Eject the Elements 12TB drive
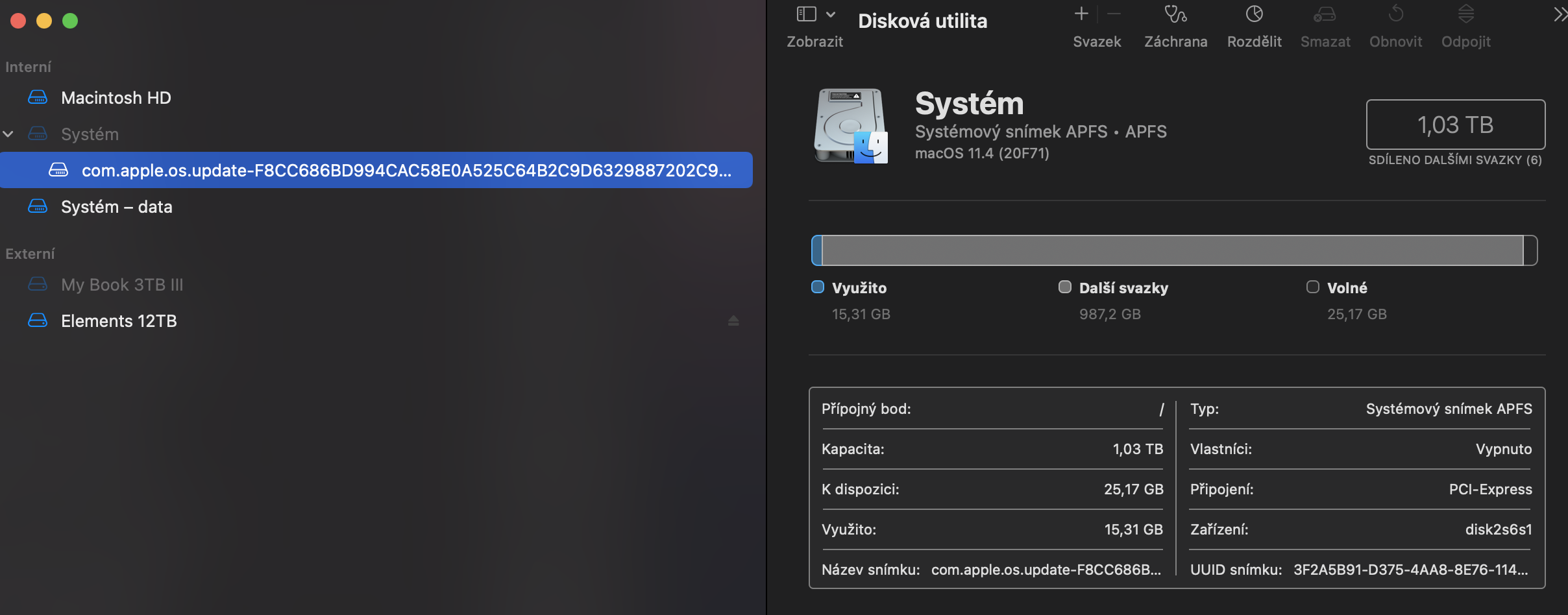The image size is (1568, 615). pos(733,321)
